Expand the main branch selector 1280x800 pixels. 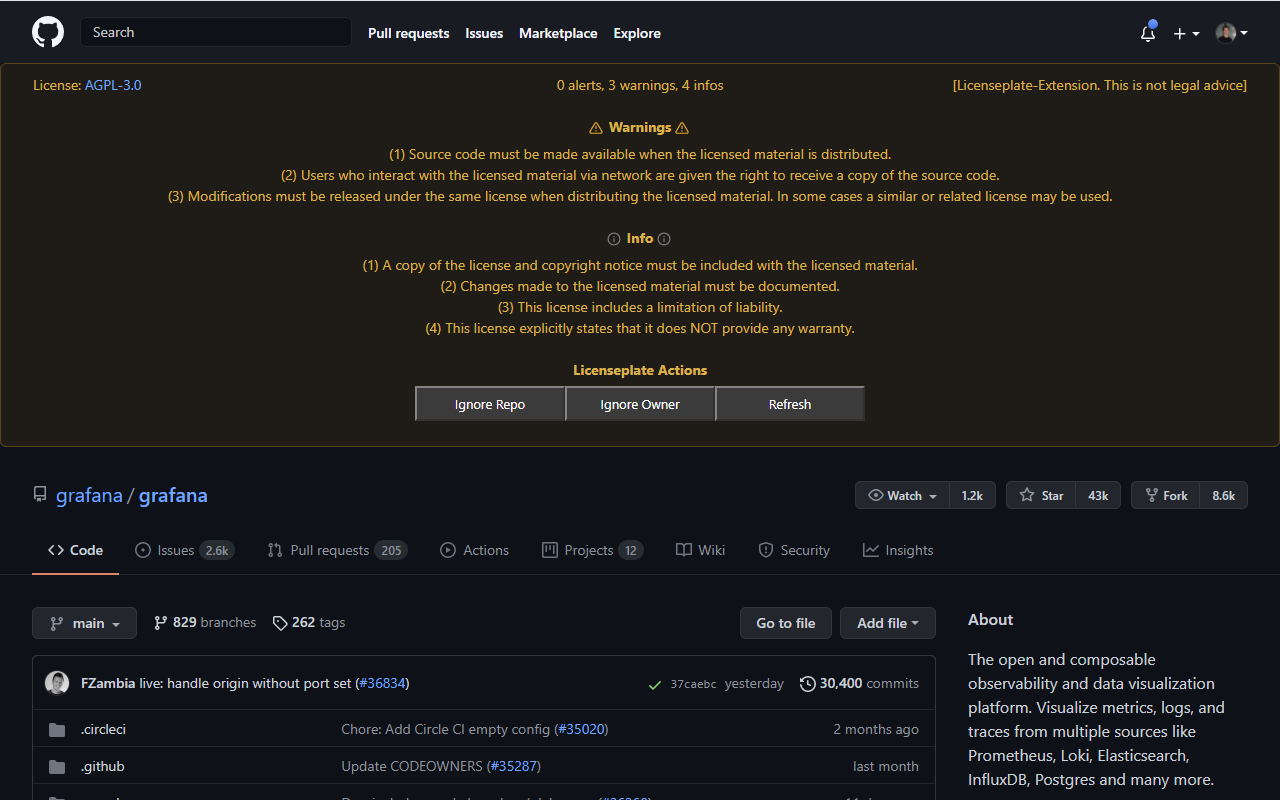(x=84, y=623)
